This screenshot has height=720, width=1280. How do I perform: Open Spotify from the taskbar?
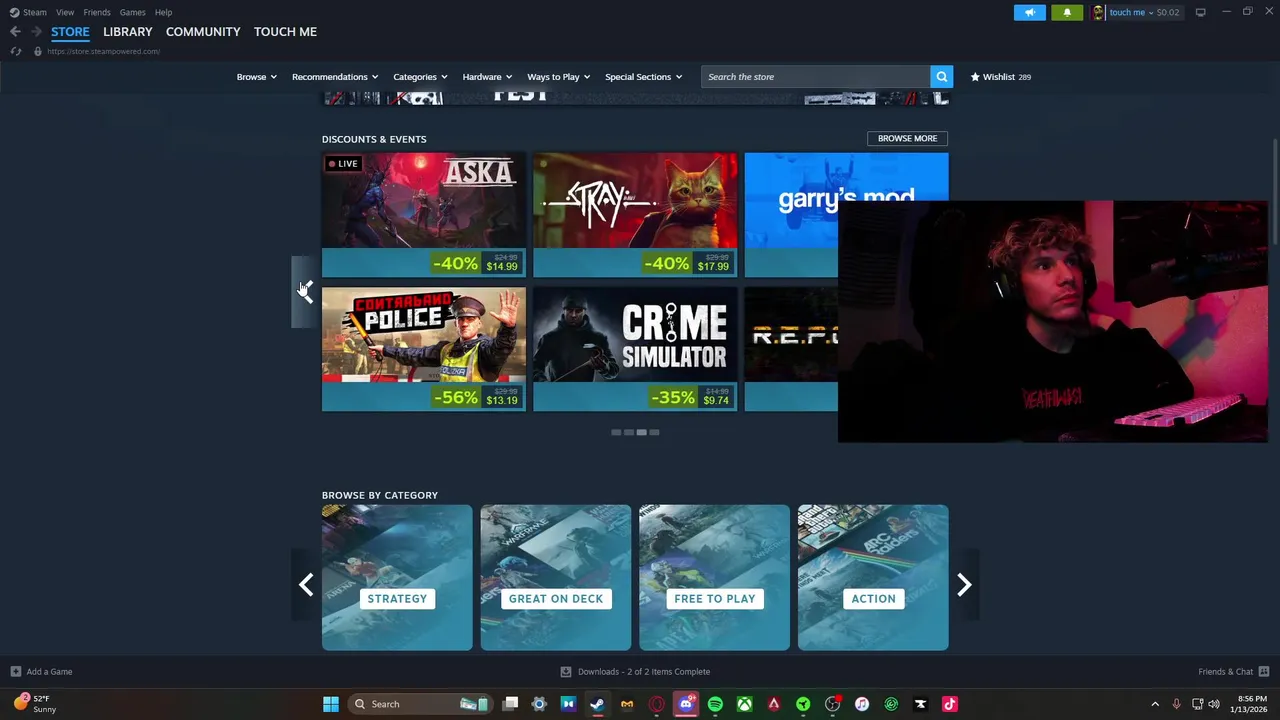715,704
